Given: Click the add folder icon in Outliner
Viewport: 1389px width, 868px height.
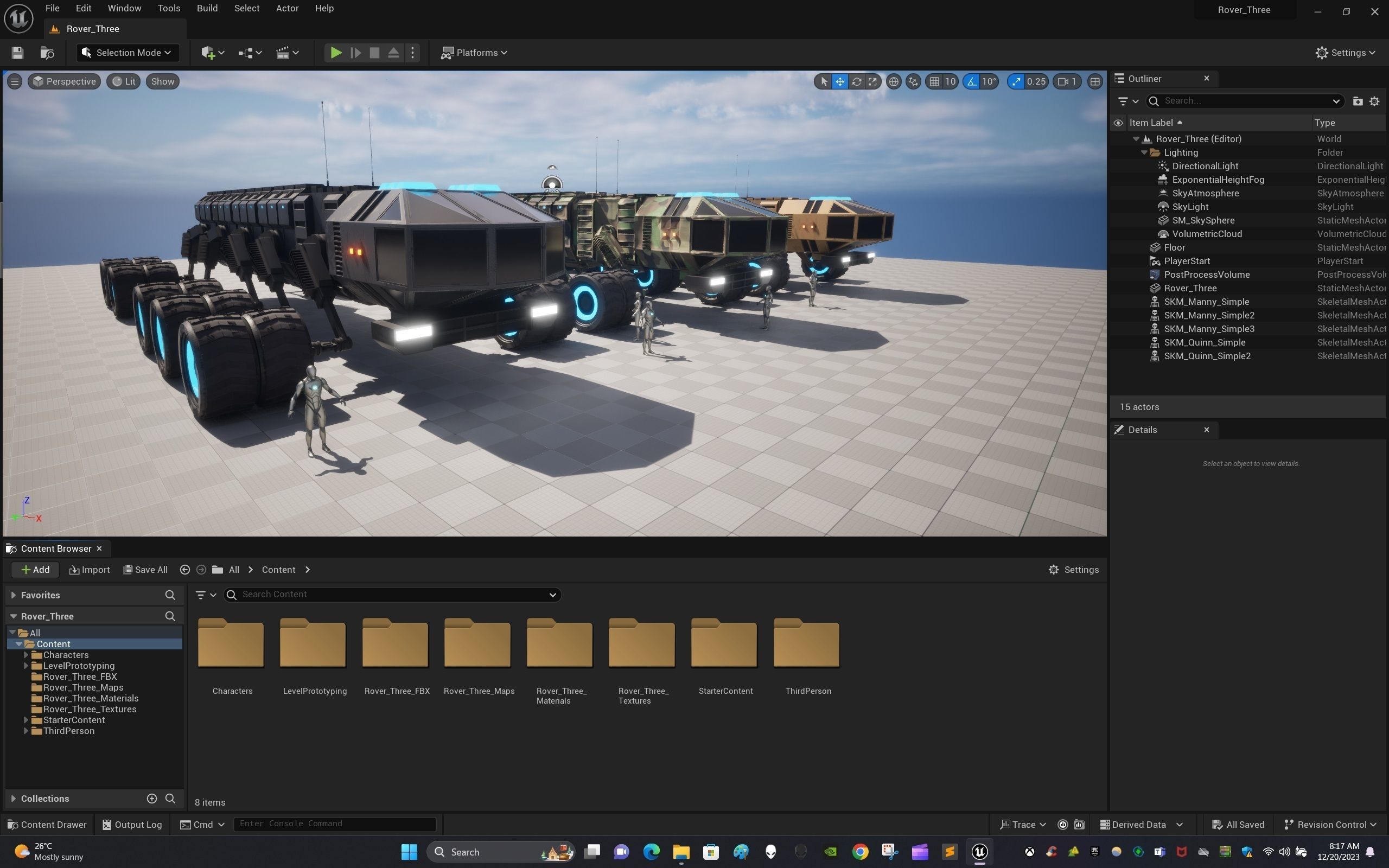Looking at the screenshot, I should (1358, 101).
